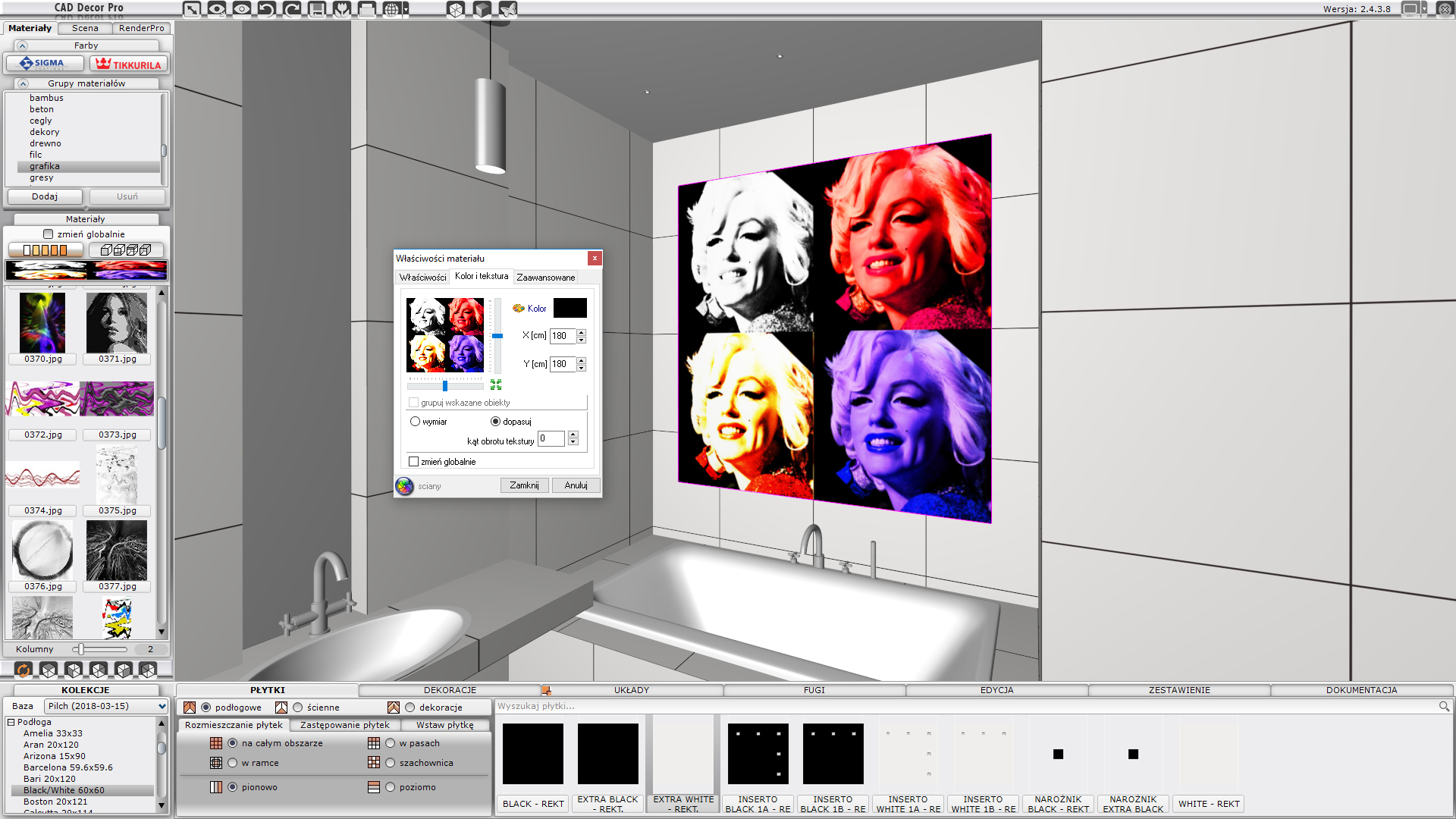Click the horizontal texture slider under preview
This screenshot has height=819, width=1456.
(445, 385)
